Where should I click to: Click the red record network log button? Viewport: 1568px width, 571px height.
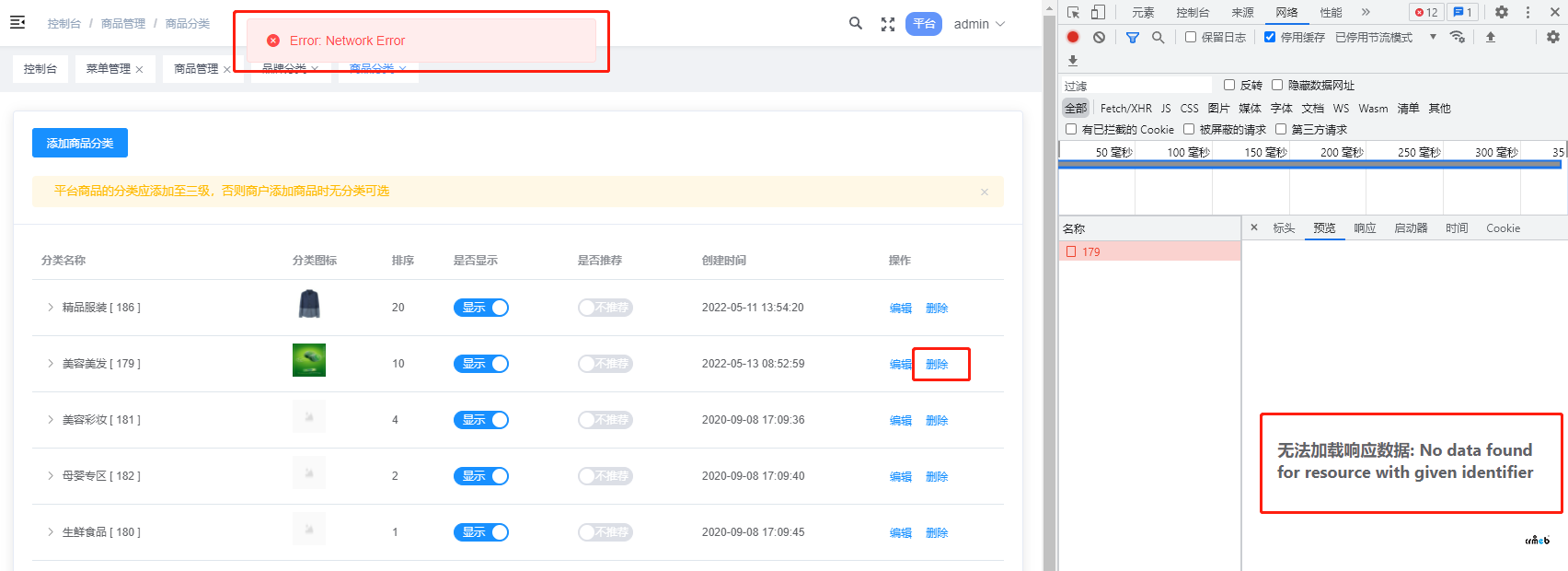click(x=1073, y=37)
